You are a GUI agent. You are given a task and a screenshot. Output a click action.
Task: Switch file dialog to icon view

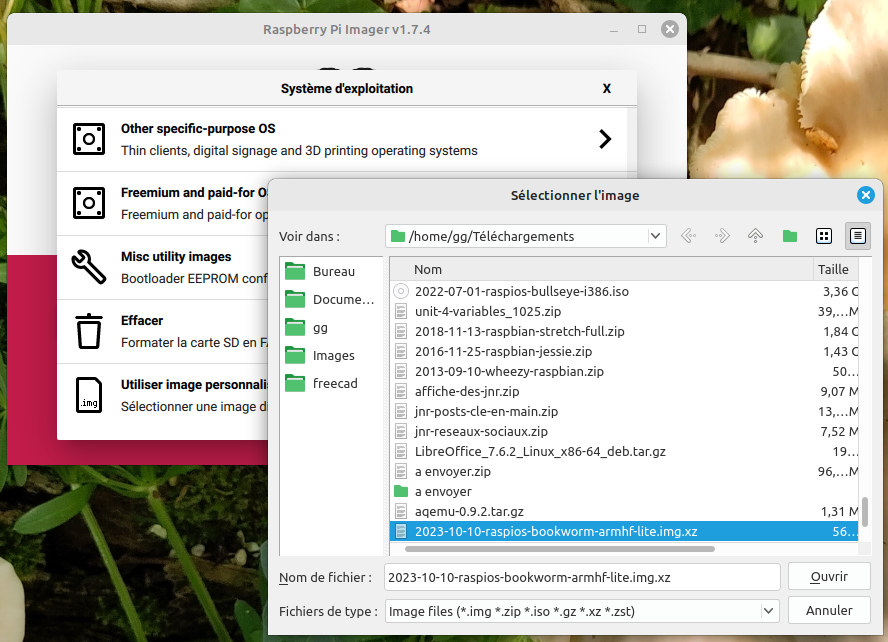(x=823, y=236)
